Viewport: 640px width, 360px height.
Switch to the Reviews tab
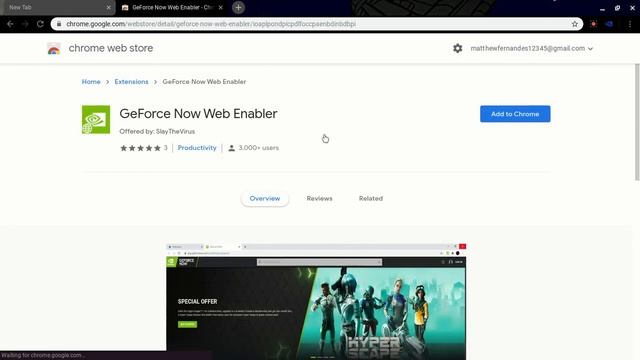point(320,198)
